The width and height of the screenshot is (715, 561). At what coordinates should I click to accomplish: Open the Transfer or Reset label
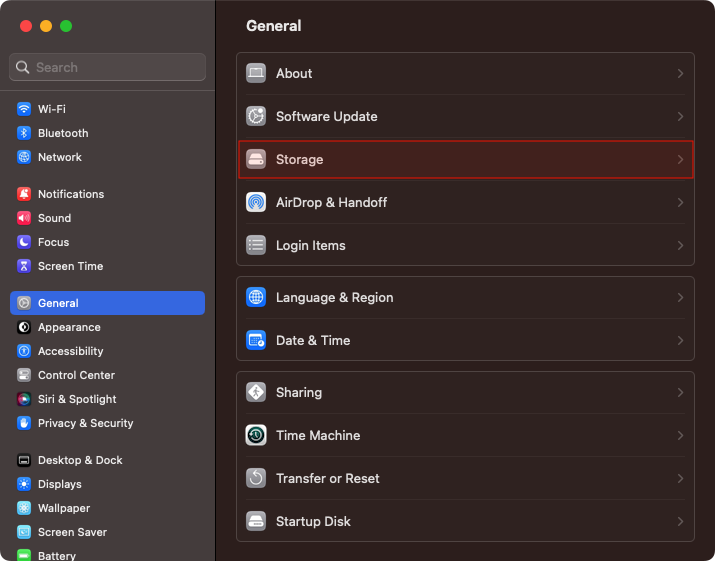[x=327, y=478]
